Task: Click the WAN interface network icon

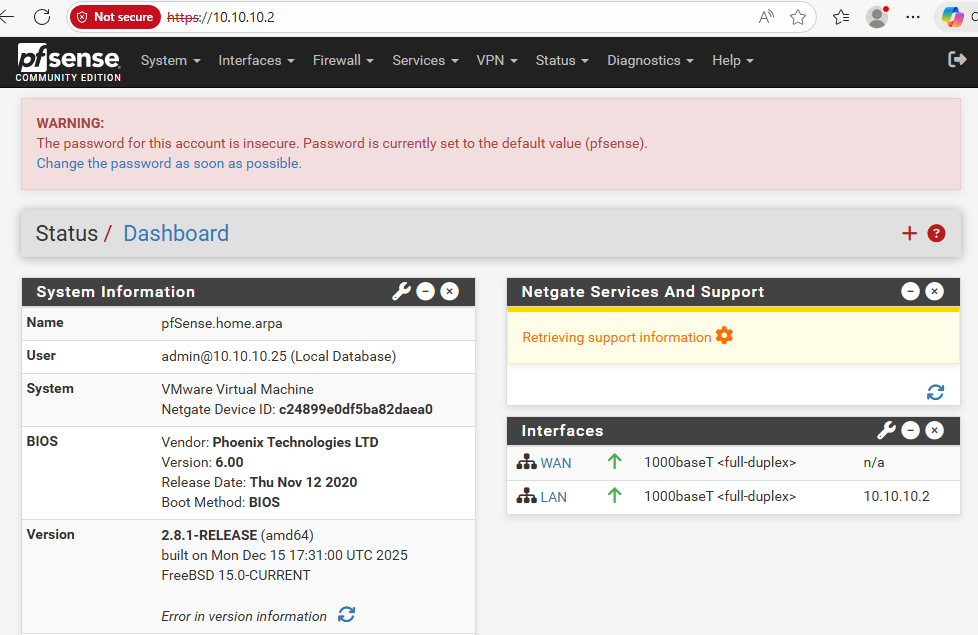Action: click(x=527, y=462)
